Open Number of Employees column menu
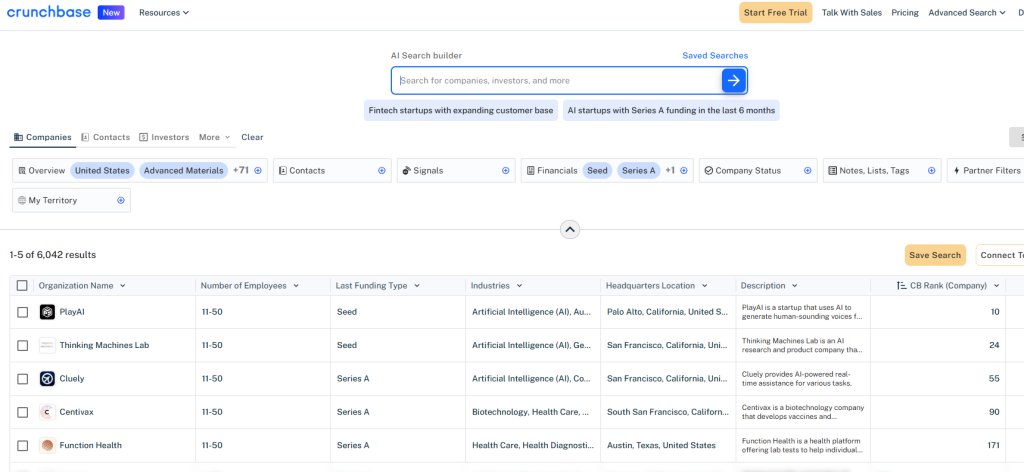Viewport: 1024px width, 472px height. (x=296, y=286)
